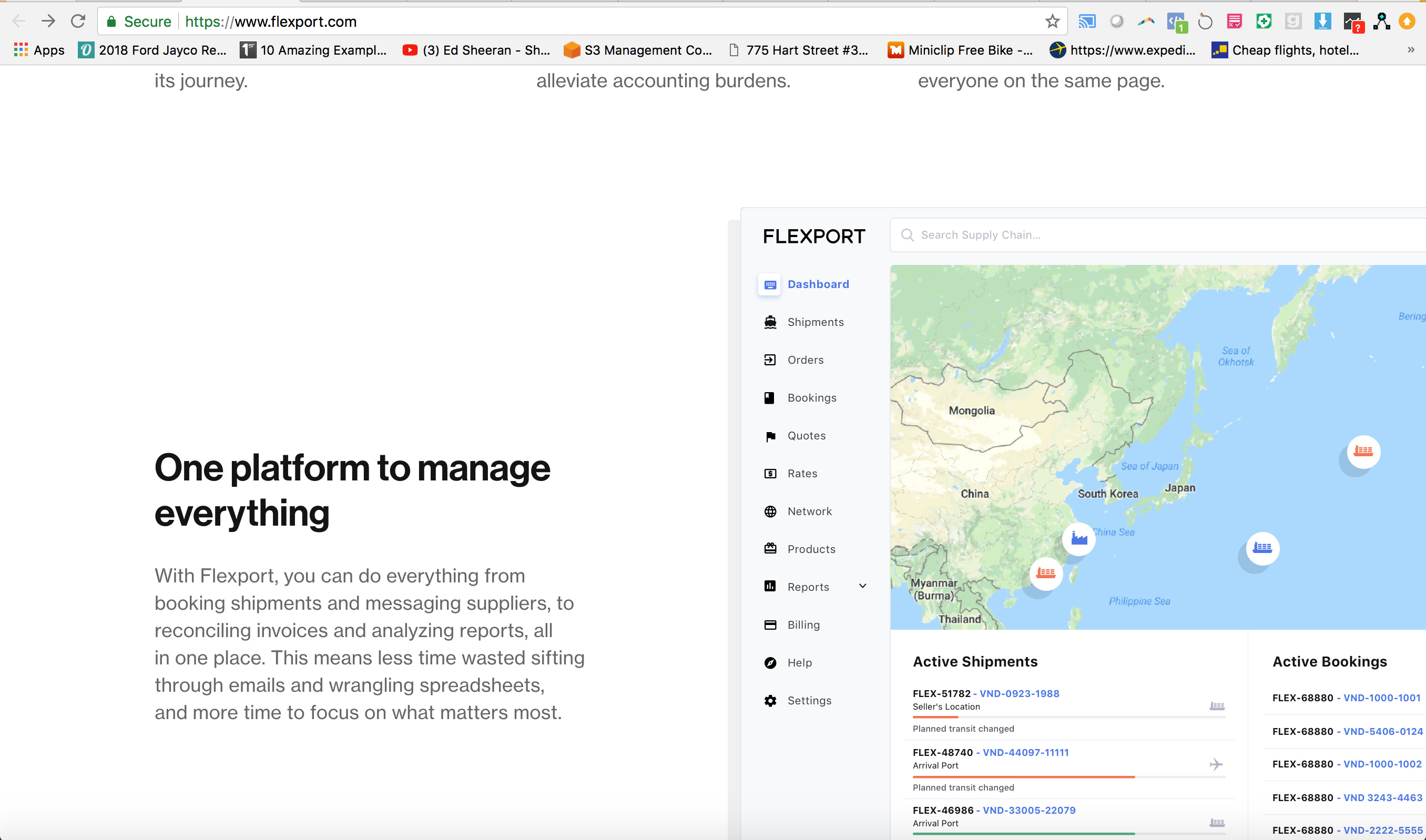Open the Ed Sheeran YouTube bookmark
Screen dimensions: 1426x840
click(476, 50)
